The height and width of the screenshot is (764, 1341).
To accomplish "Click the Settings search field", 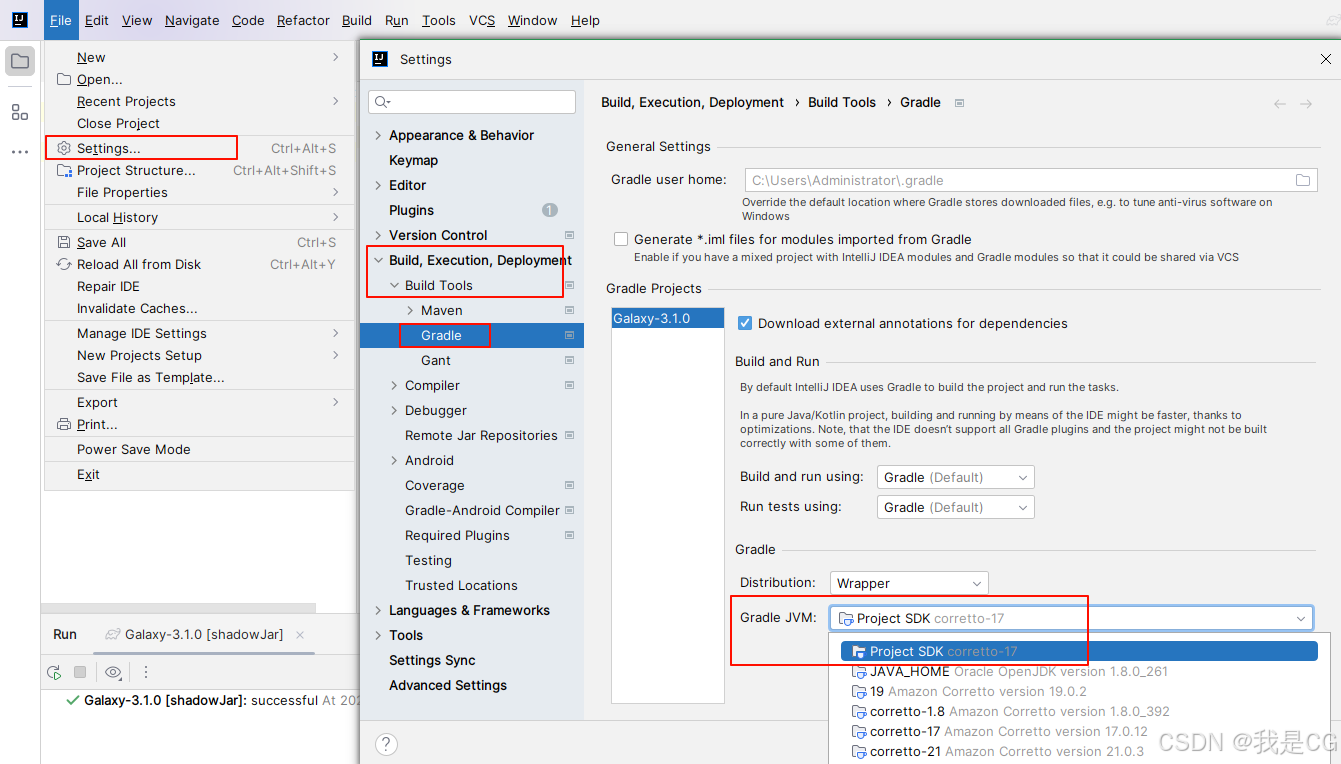I will click(x=472, y=102).
